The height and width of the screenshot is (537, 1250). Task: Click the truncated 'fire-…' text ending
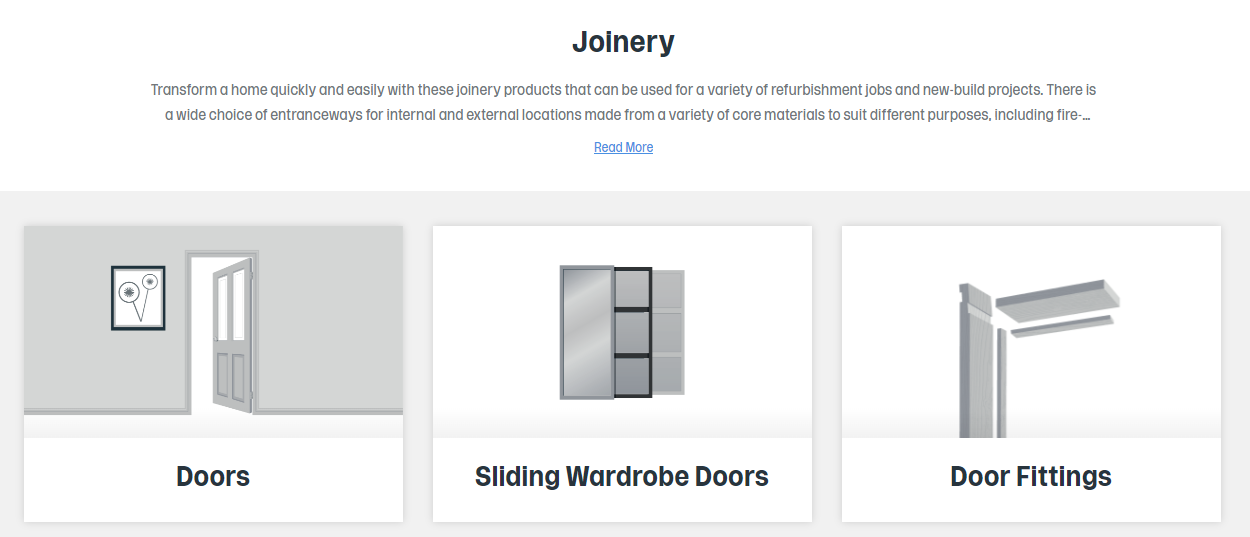[x=1073, y=115]
